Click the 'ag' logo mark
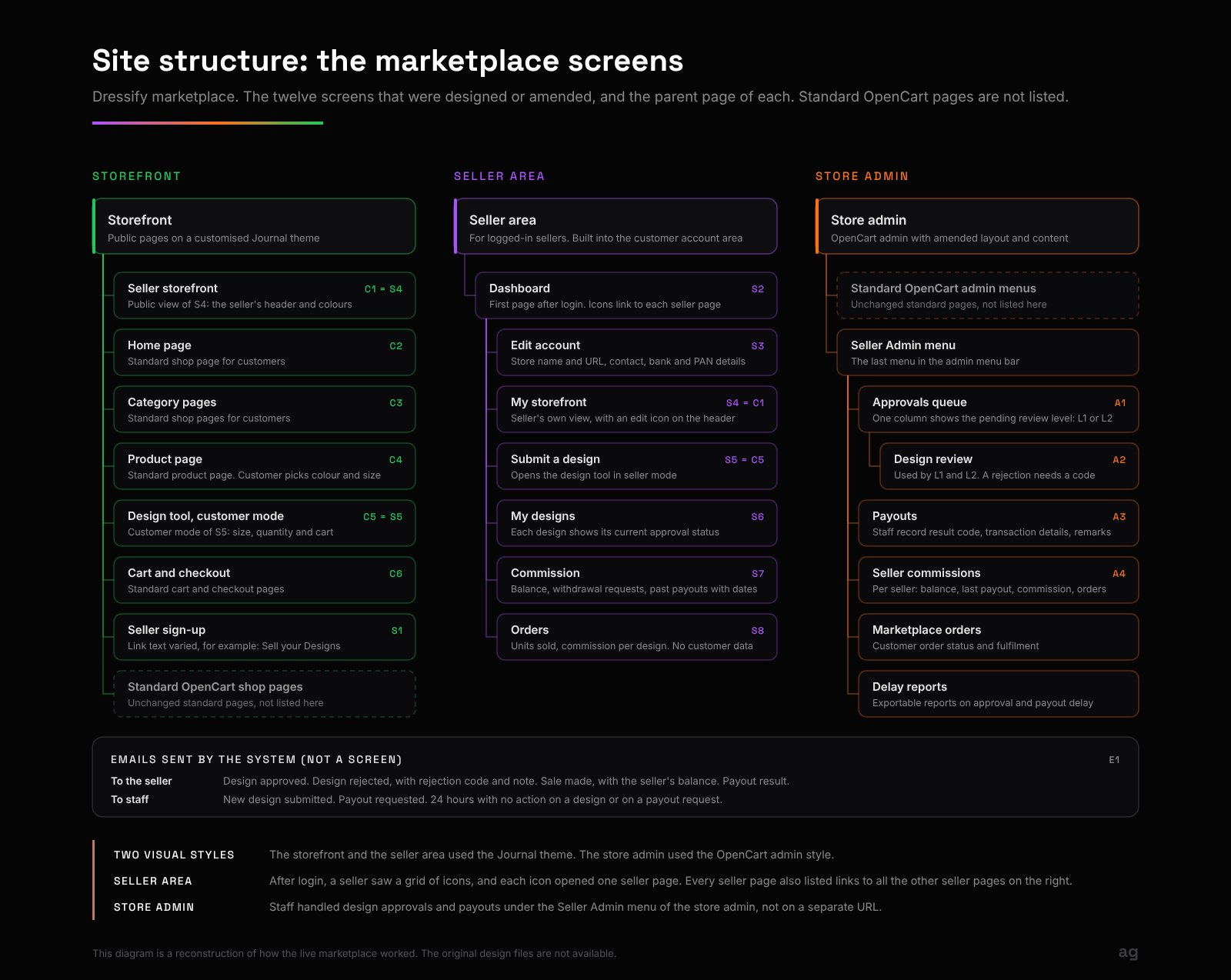This screenshot has height=980, width=1231. pyautogui.click(x=1128, y=952)
